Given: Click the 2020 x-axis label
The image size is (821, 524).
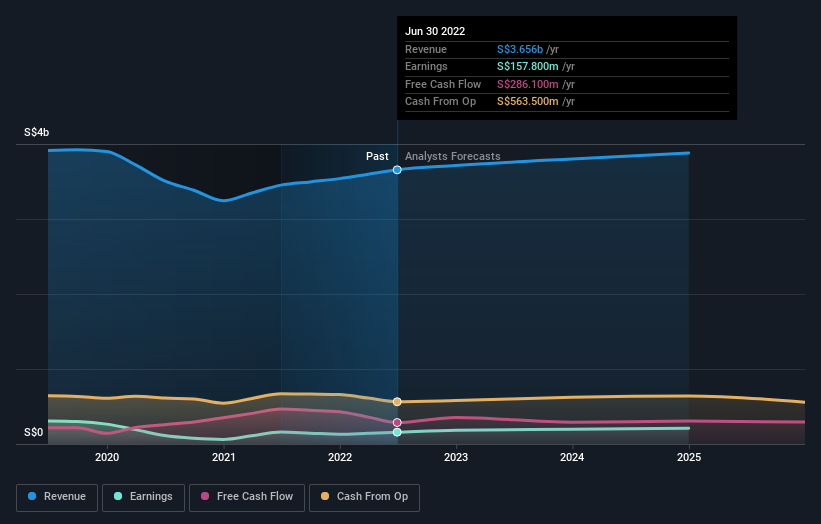Looking at the screenshot, I should [x=107, y=457].
